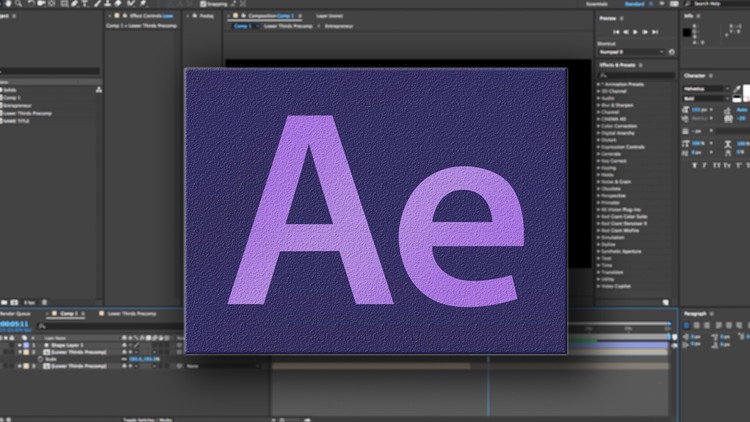Step forward one frame in Preview
This screenshot has height=422, width=750.
(645, 32)
